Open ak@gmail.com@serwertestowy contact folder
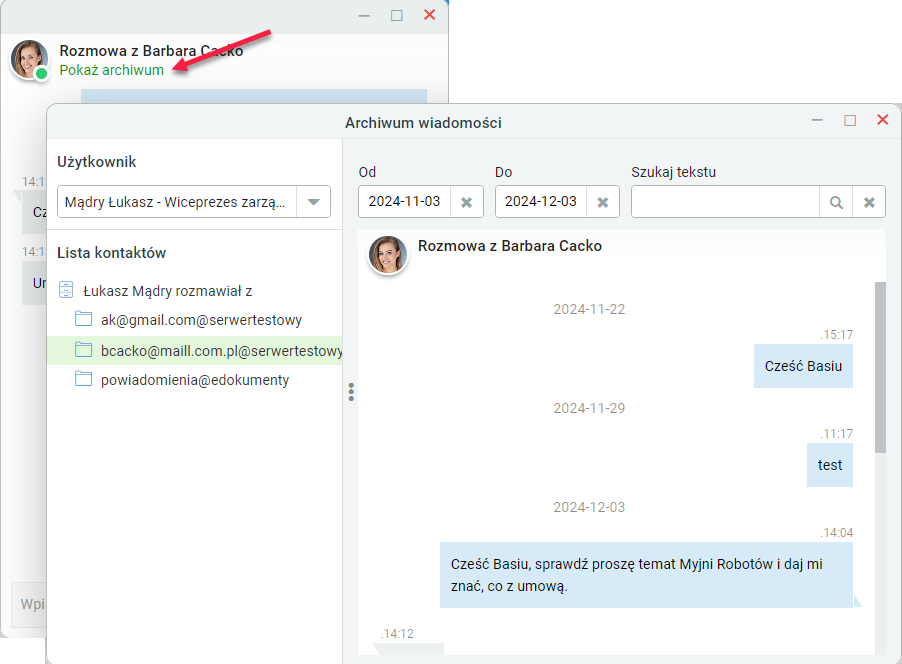This screenshot has height=664, width=902. [201, 320]
